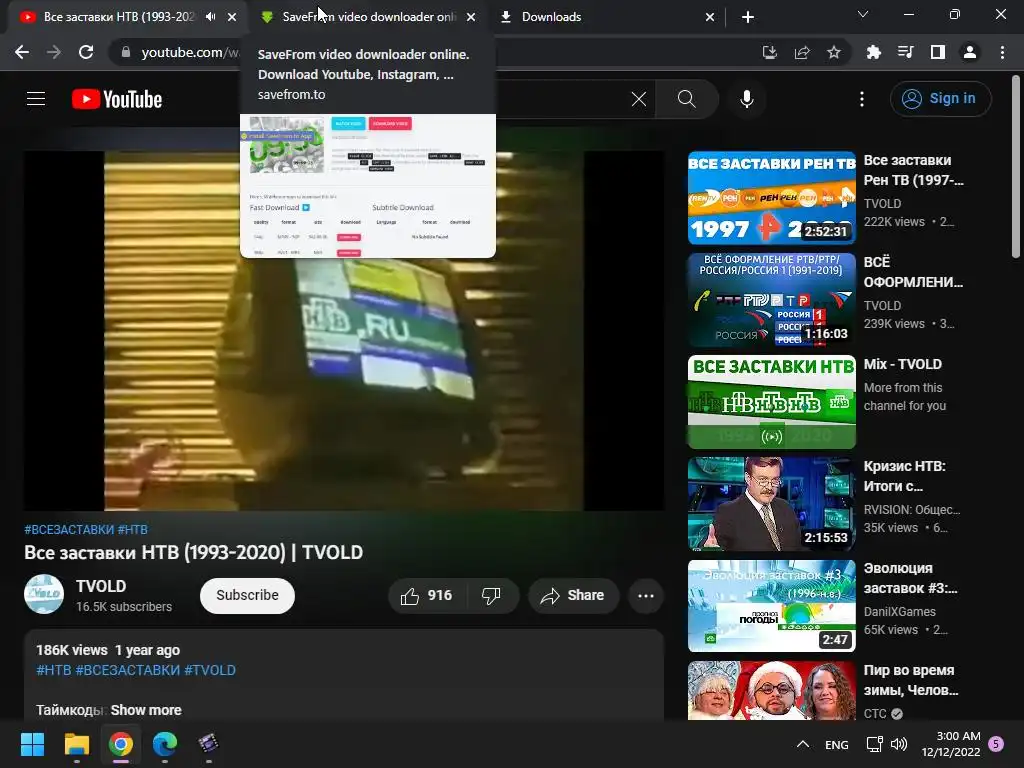
Task: Expand description with Show more
Action: pyautogui.click(x=146, y=710)
